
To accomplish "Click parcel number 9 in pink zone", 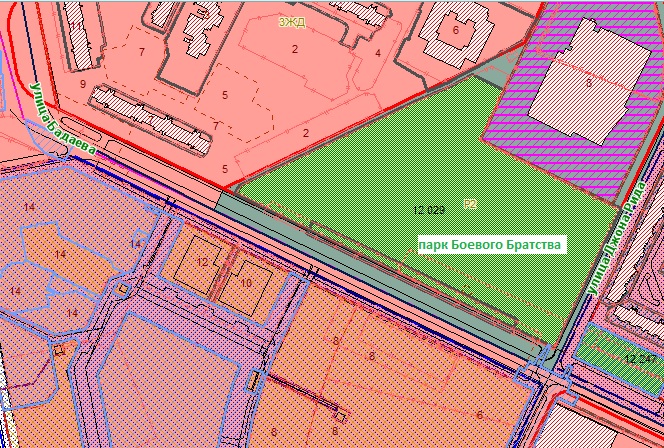I will click(x=83, y=86).
